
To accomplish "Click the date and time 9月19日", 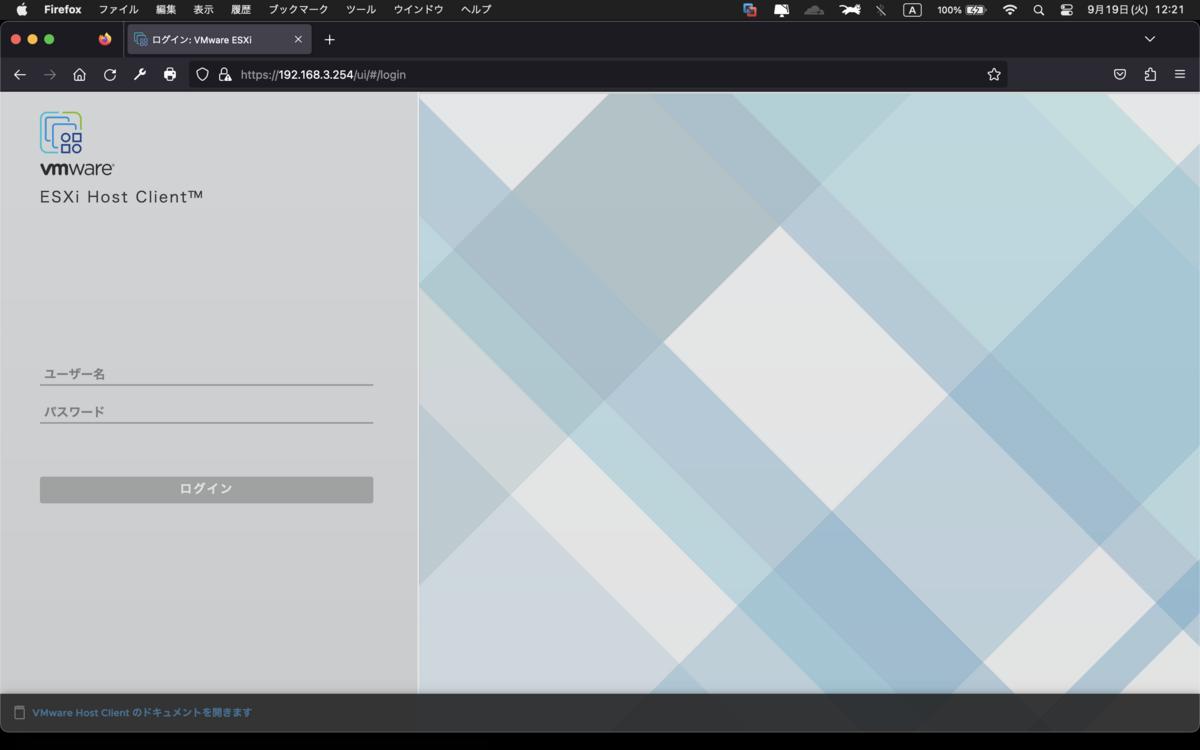I will (x=1136, y=10).
